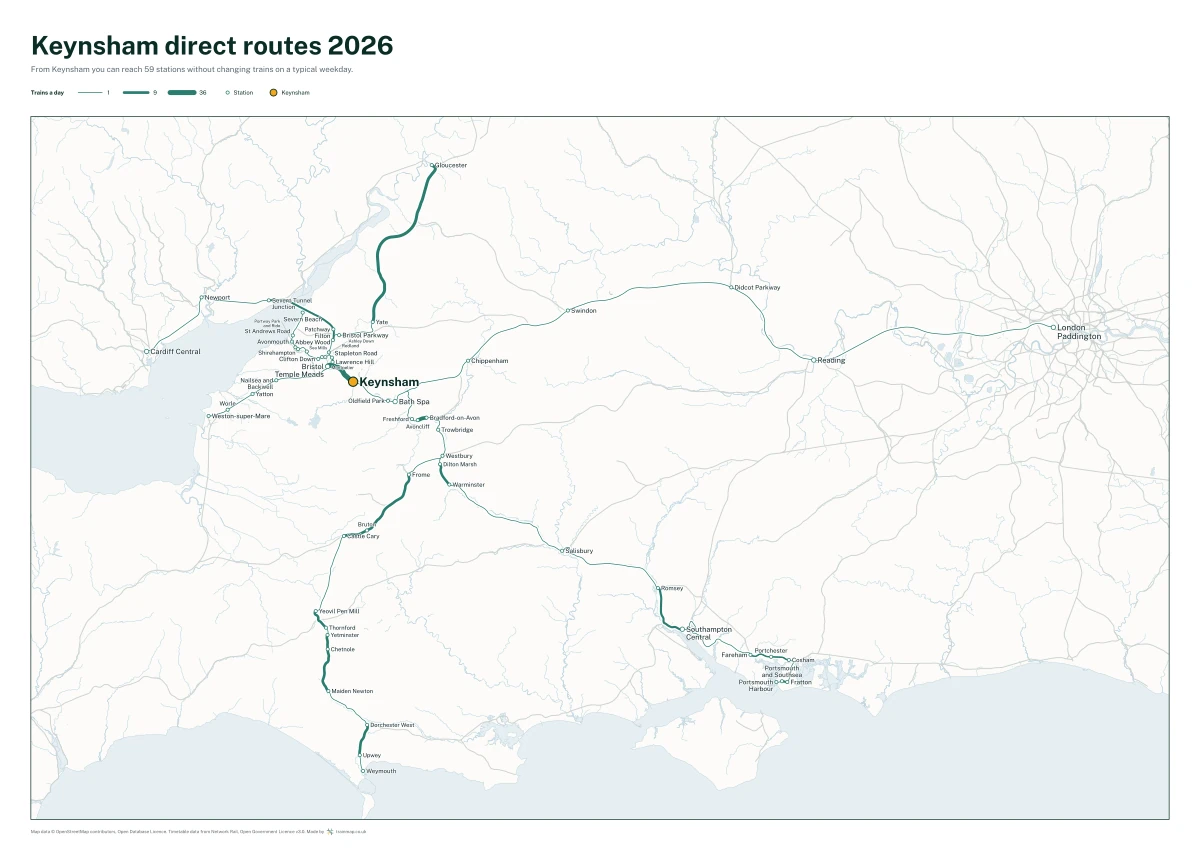1200x858 pixels.
Task: Click the subtitle about reaching 59 stations
Action: [192, 70]
